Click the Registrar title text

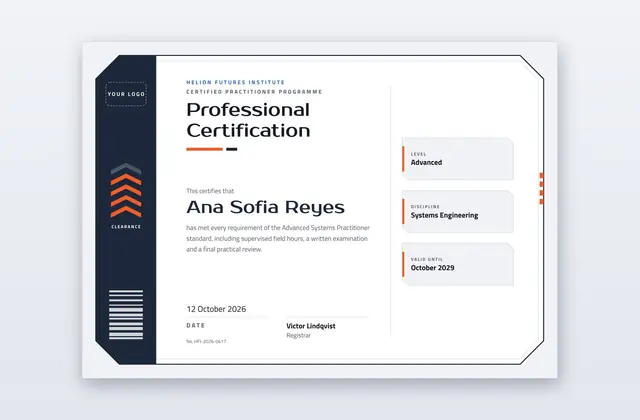pos(298,336)
